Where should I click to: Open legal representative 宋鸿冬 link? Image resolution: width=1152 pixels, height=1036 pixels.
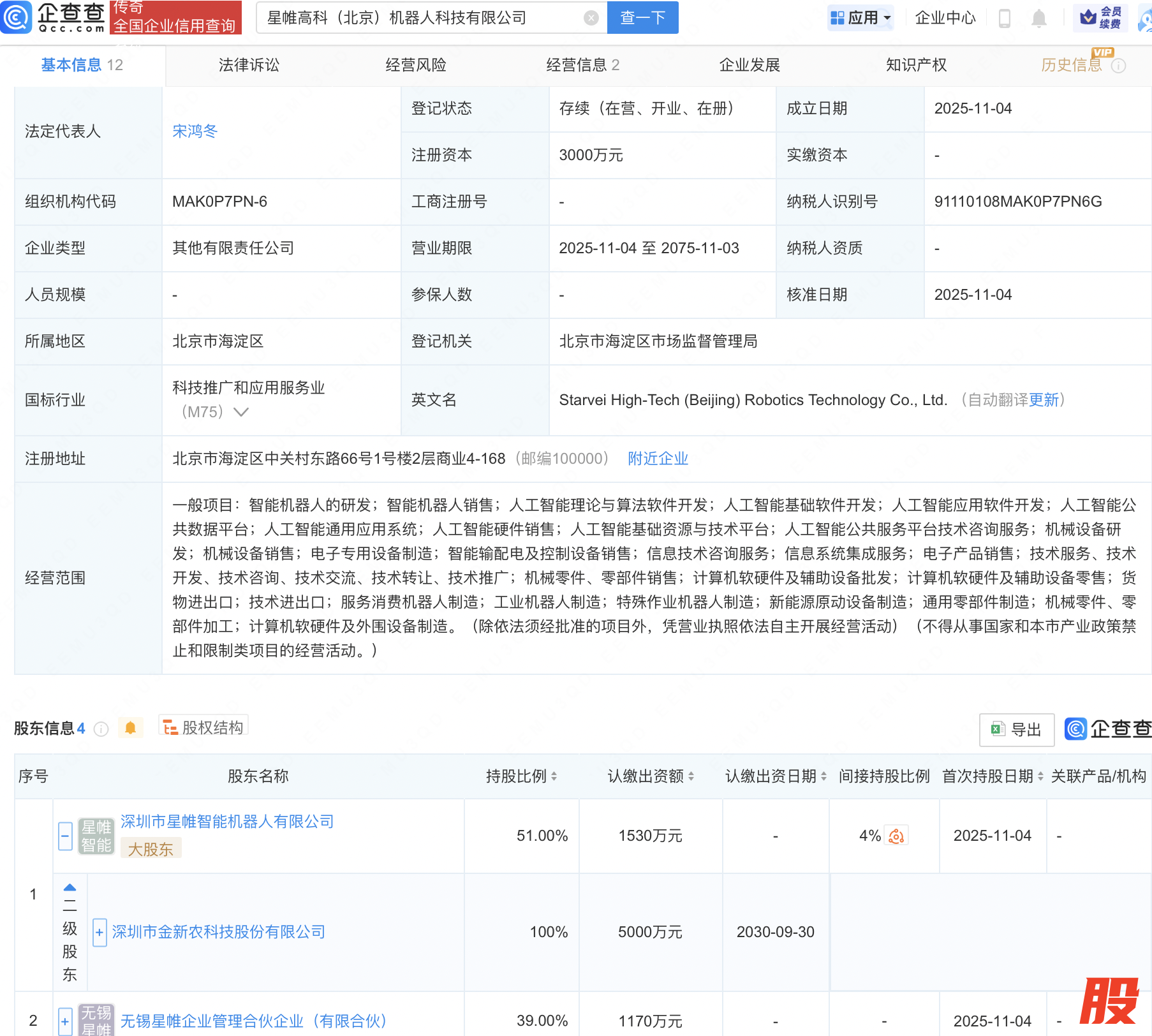pyautogui.click(x=195, y=131)
